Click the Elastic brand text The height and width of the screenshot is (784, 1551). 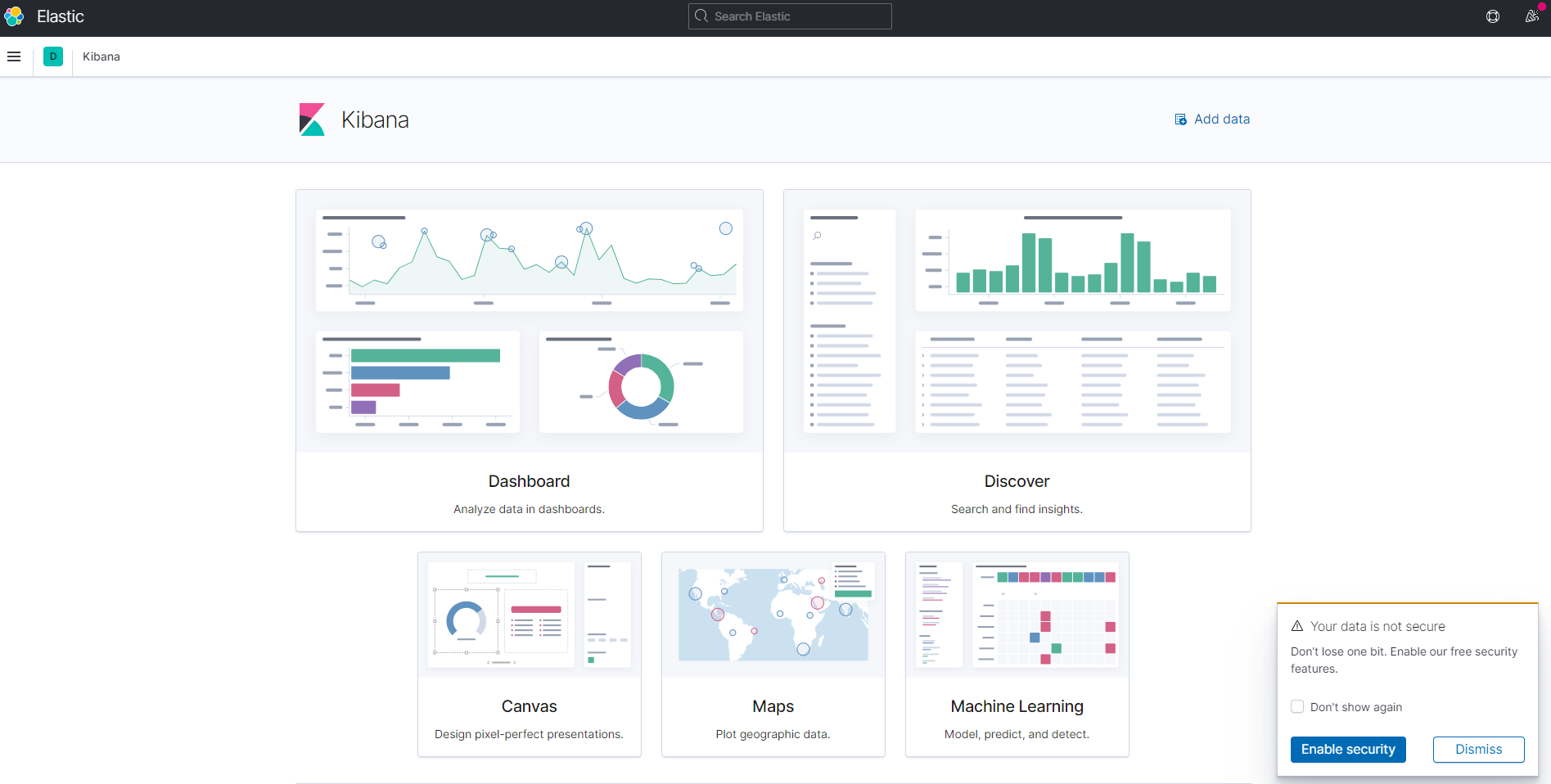[61, 16]
